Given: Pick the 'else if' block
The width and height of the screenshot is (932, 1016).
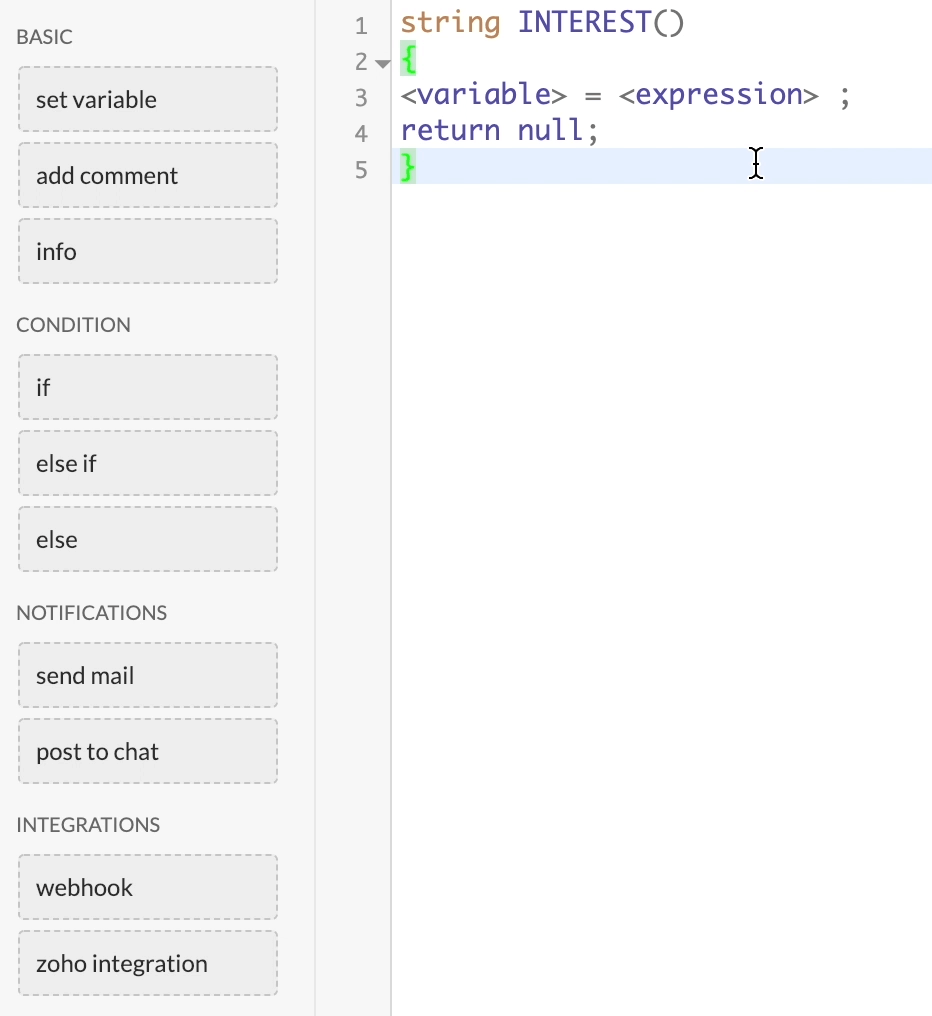Looking at the screenshot, I should [x=147, y=464].
